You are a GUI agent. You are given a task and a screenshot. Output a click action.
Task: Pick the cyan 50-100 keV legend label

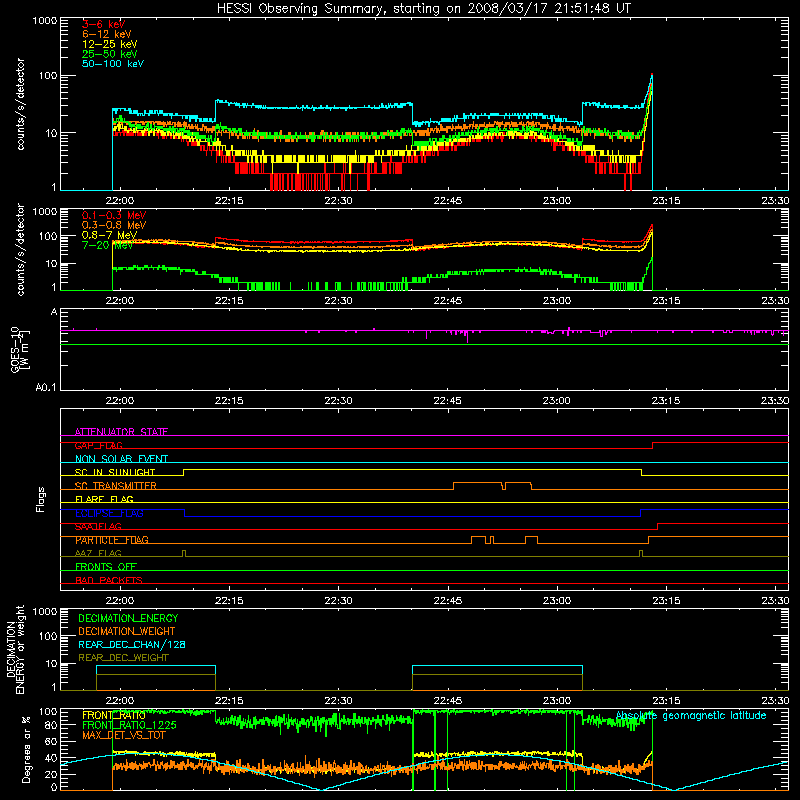click(x=113, y=64)
